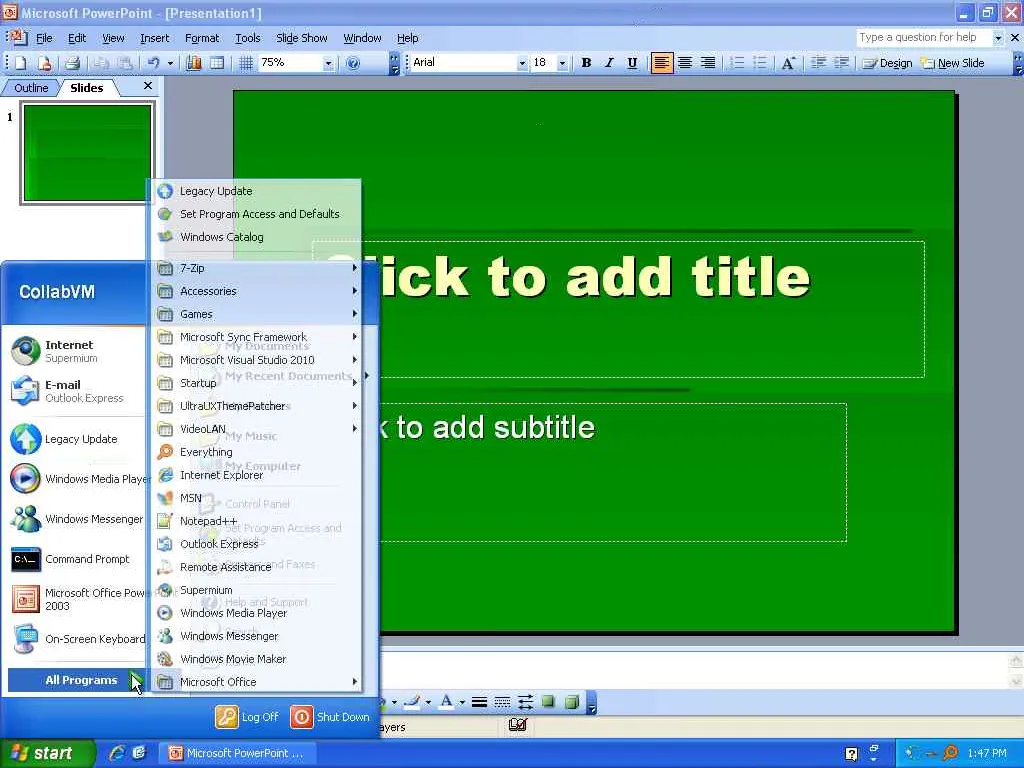
Task: Click Shut Down button
Action: (330, 717)
